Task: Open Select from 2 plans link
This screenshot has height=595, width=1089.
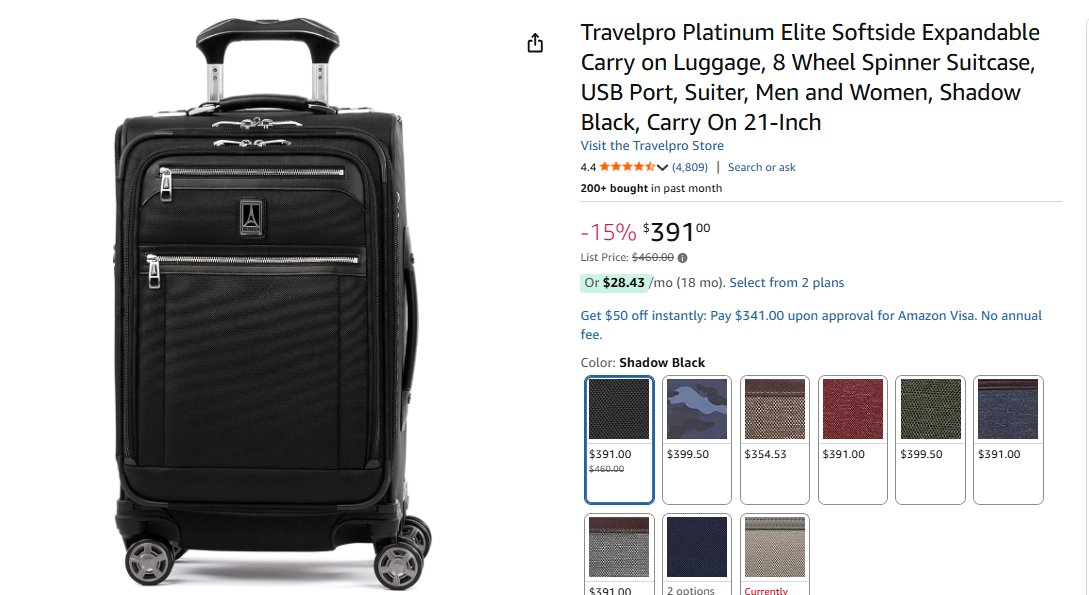Action: click(787, 283)
